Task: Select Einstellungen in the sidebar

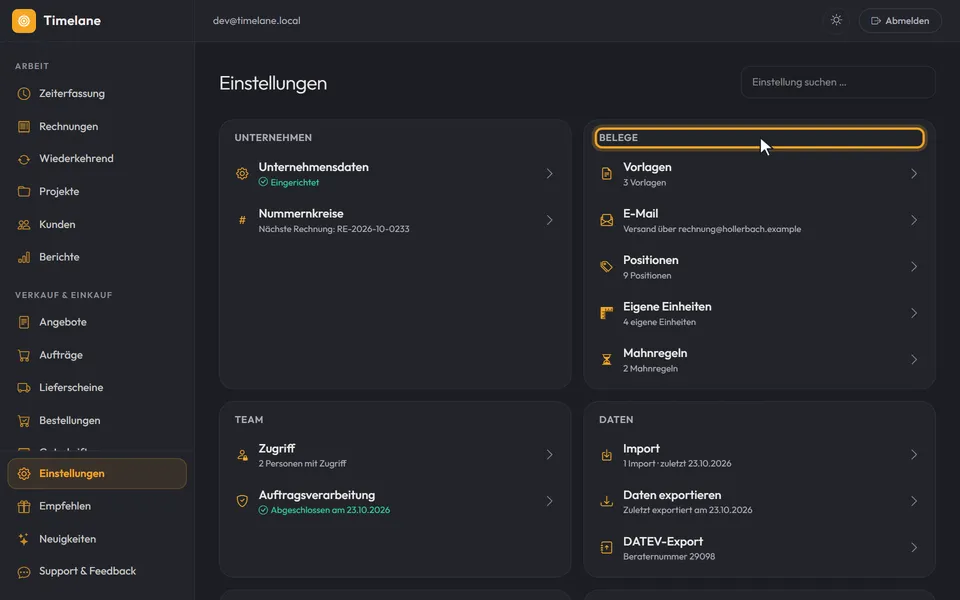Action: click(97, 474)
